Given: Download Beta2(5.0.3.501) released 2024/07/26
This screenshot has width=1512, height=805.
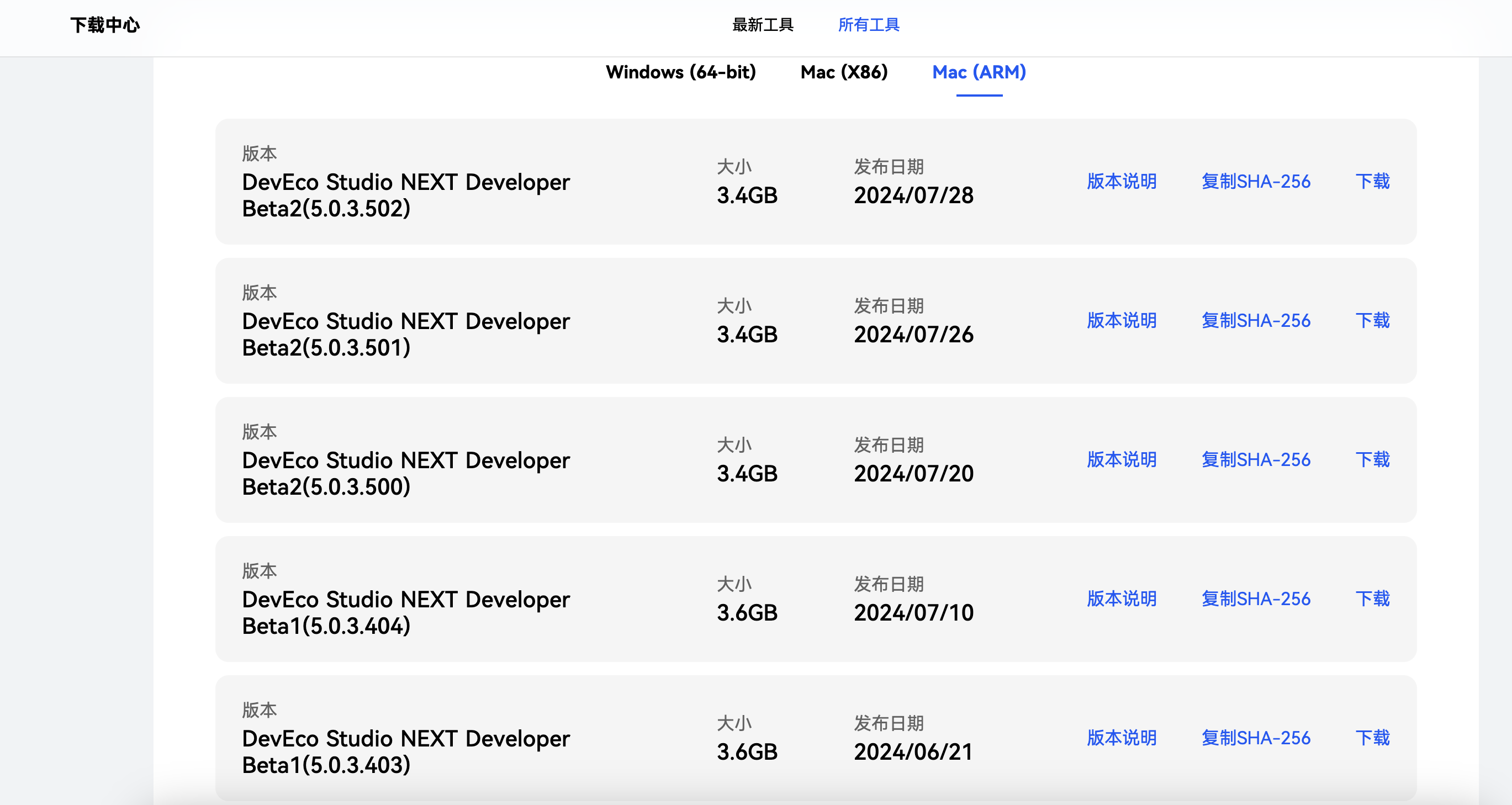Looking at the screenshot, I should tap(1372, 320).
